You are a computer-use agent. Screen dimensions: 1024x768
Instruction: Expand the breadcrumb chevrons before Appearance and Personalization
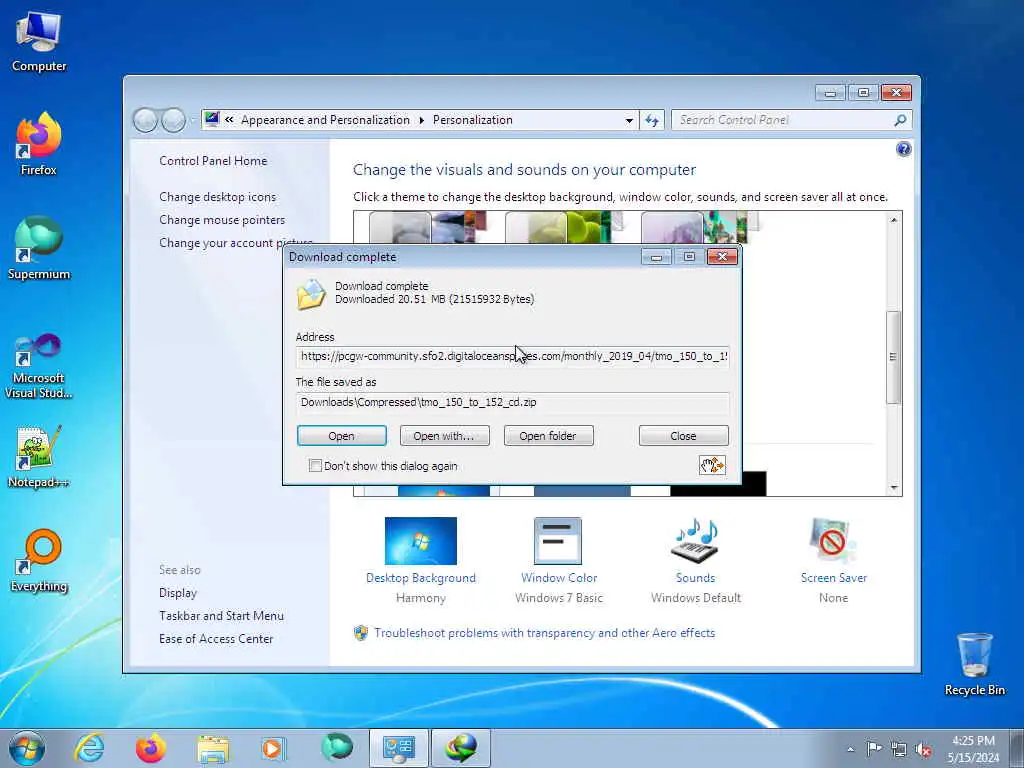point(229,120)
